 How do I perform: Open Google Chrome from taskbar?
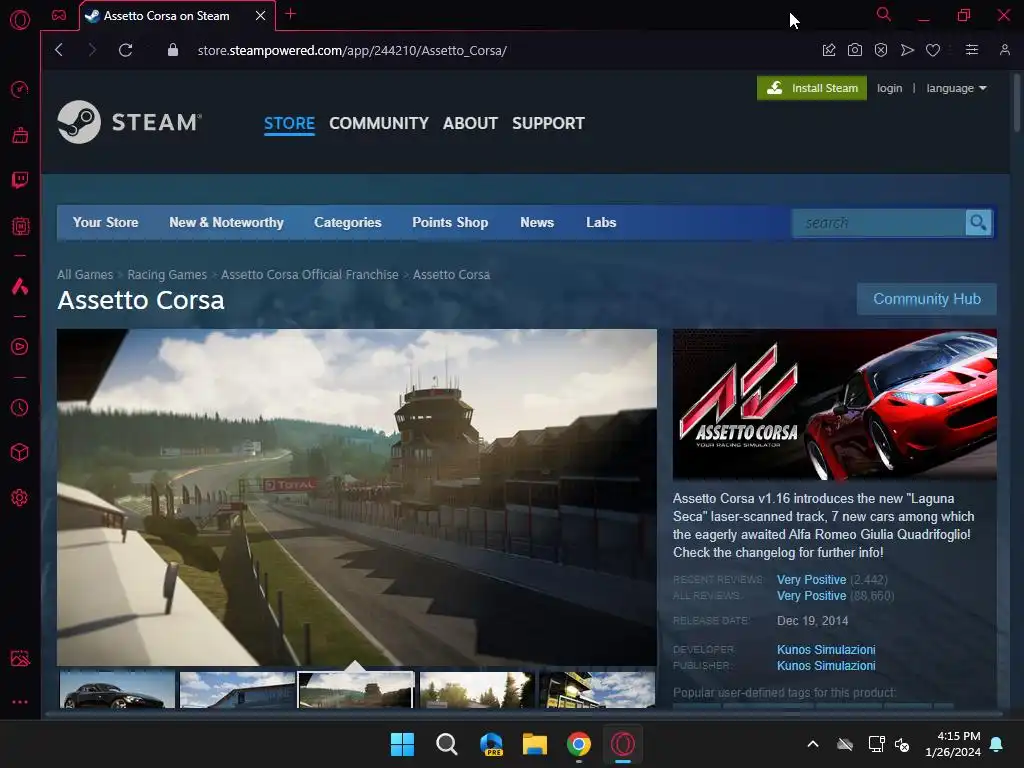point(579,744)
